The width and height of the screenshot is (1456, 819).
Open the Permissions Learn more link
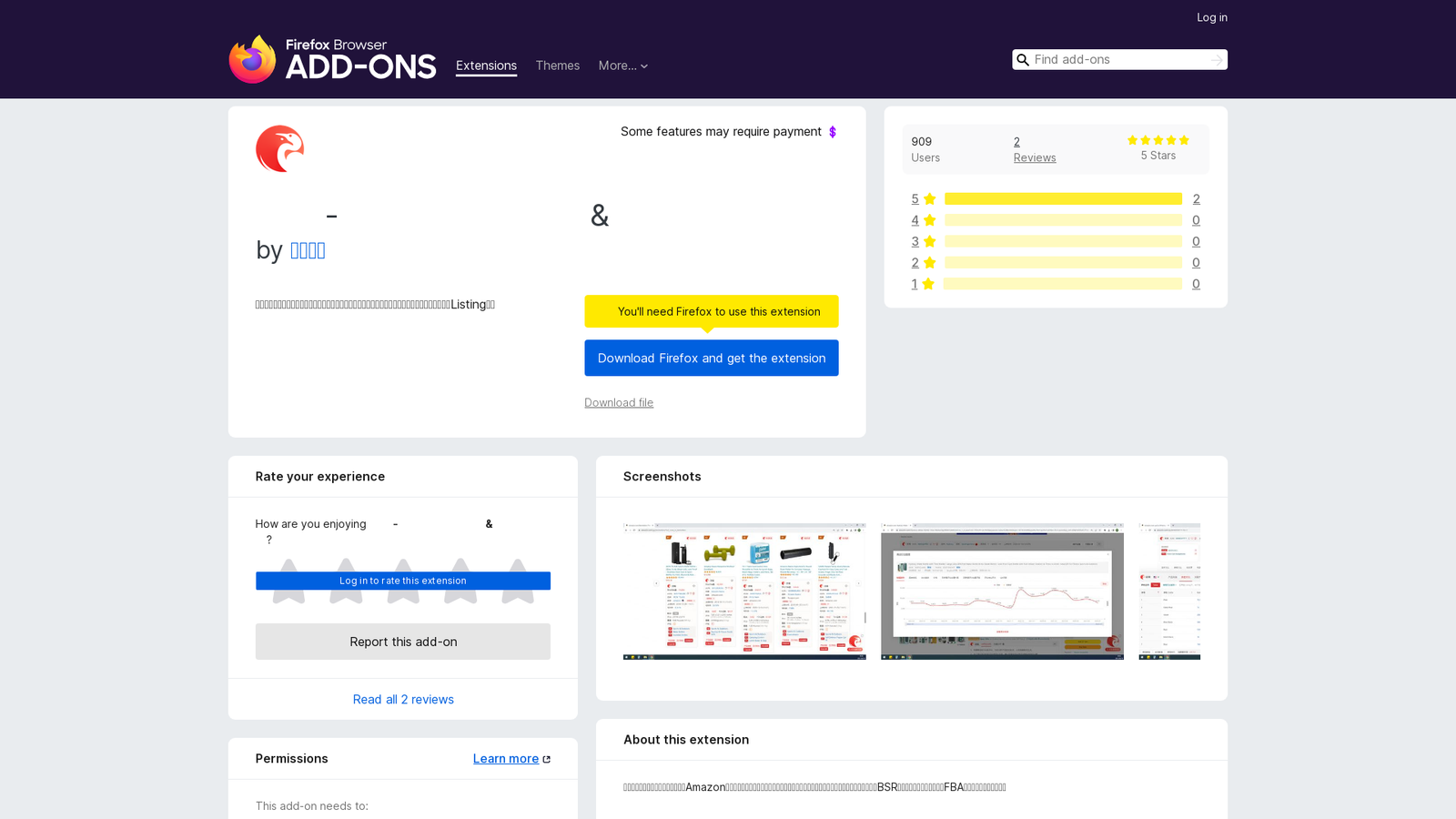506,759
